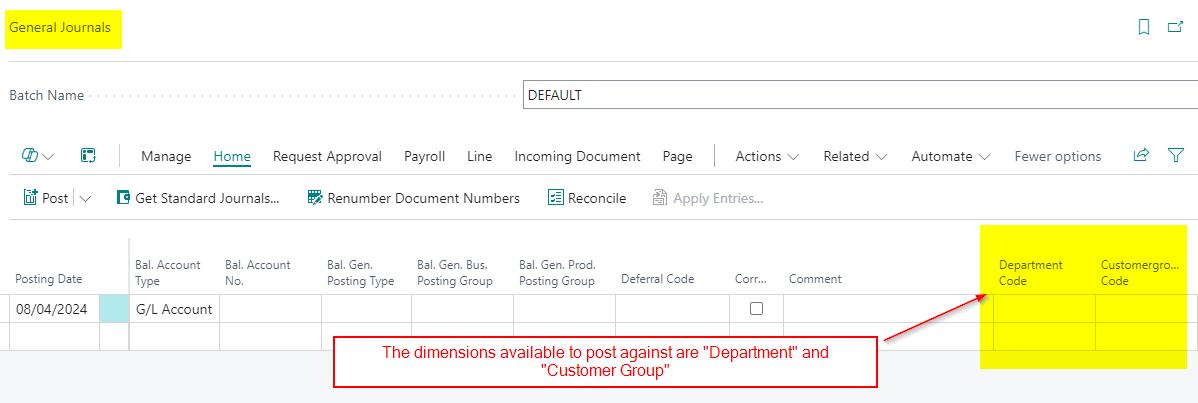
Task: Click the Batch Name field with DEFAULT
Action: click(860, 95)
